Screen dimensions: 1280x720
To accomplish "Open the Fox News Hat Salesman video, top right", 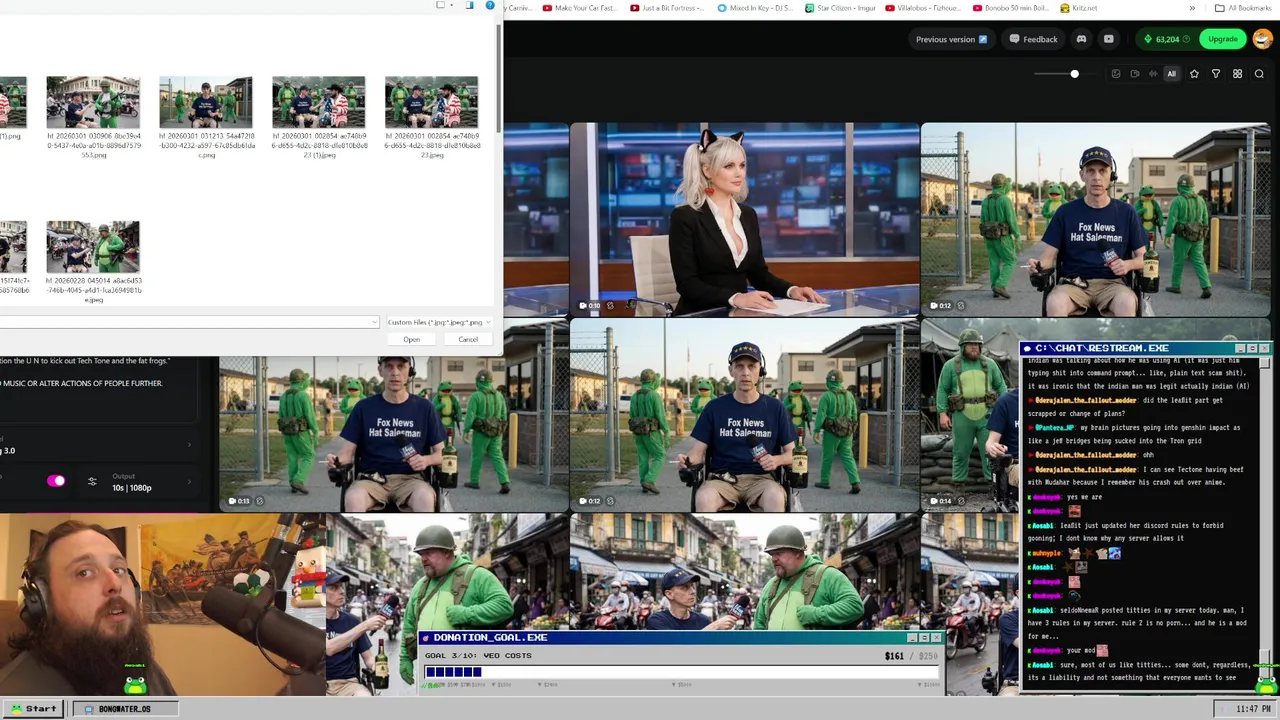I will coord(1096,219).
